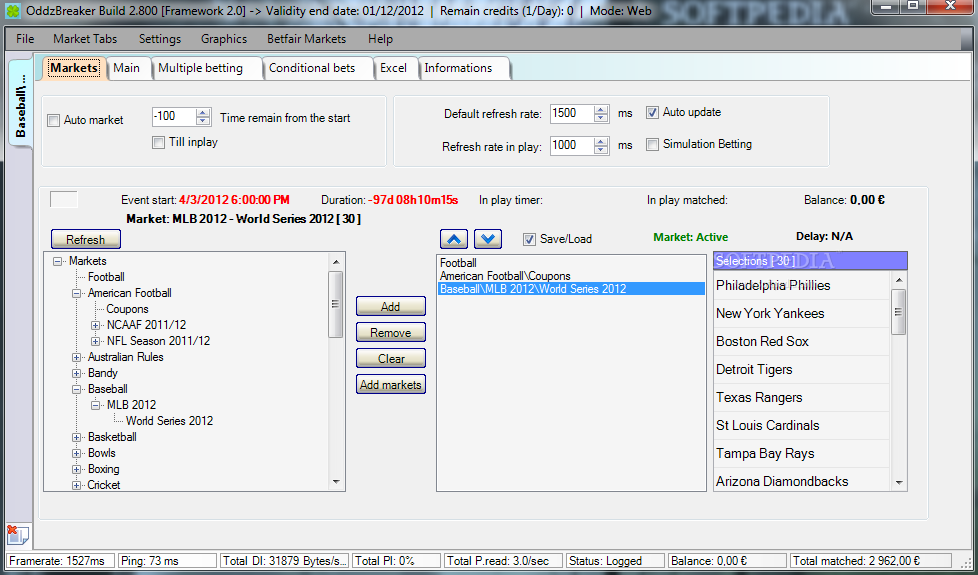Open the Excel tab
Image resolution: width=978 pixels, height=575 pixels.
click(x=394, y=68)
